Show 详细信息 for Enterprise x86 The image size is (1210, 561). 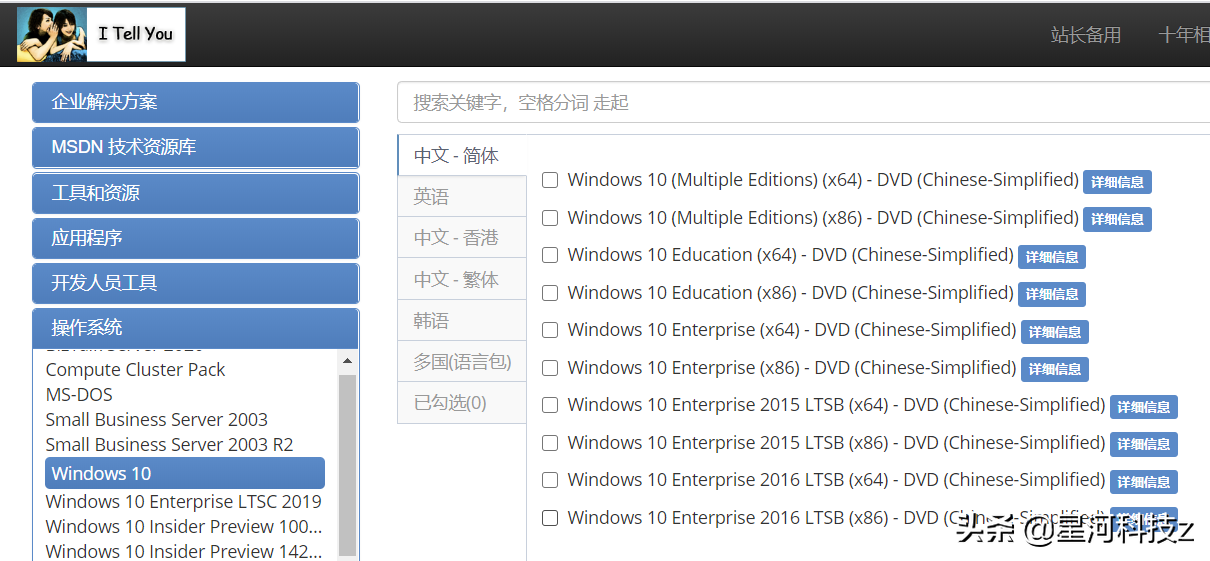click(x=1055, y=369)
